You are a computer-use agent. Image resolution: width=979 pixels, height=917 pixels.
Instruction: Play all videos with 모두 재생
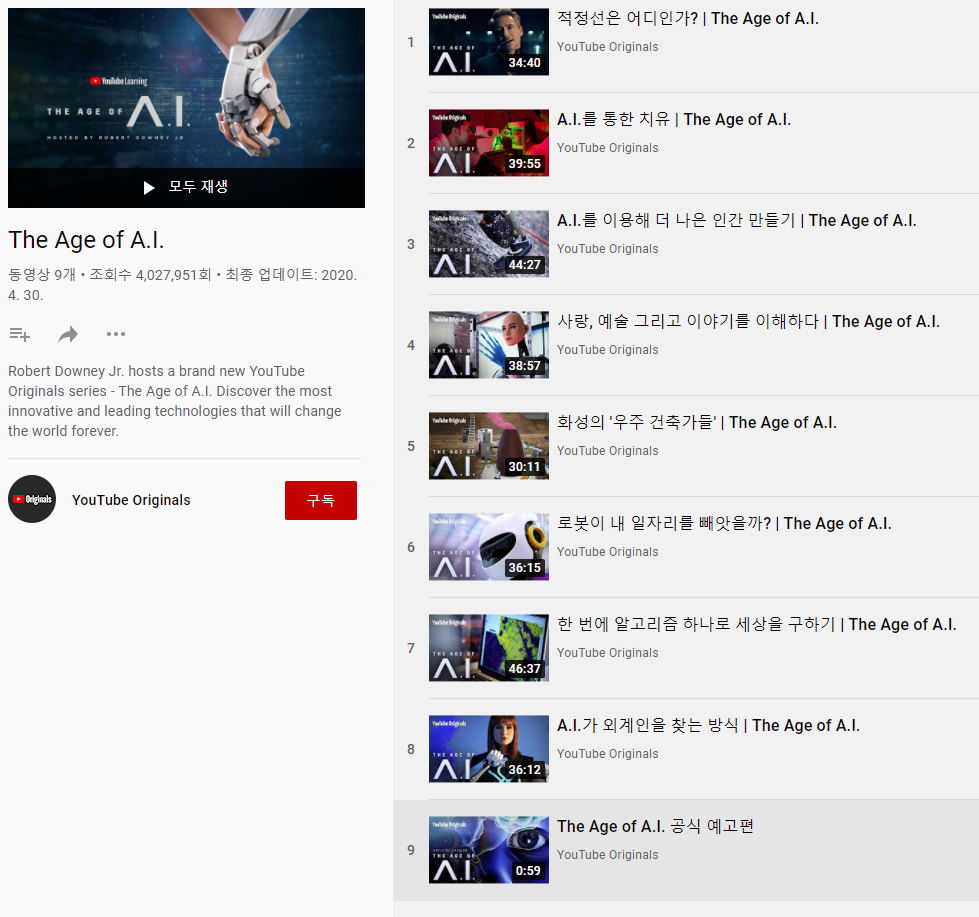coord(186,187)
